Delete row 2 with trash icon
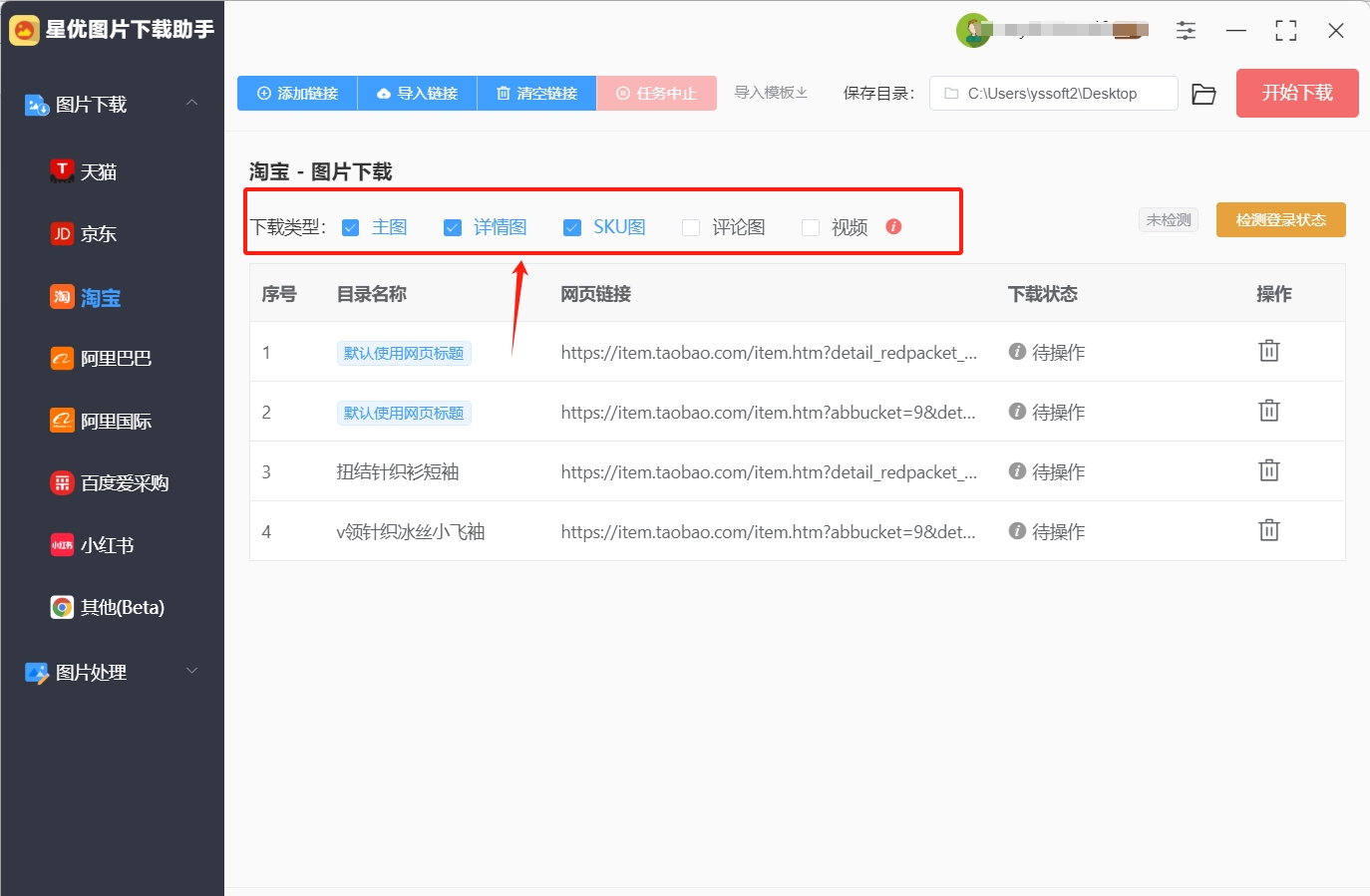Screen dimensions: 1370x896 tap(1268, 411)
